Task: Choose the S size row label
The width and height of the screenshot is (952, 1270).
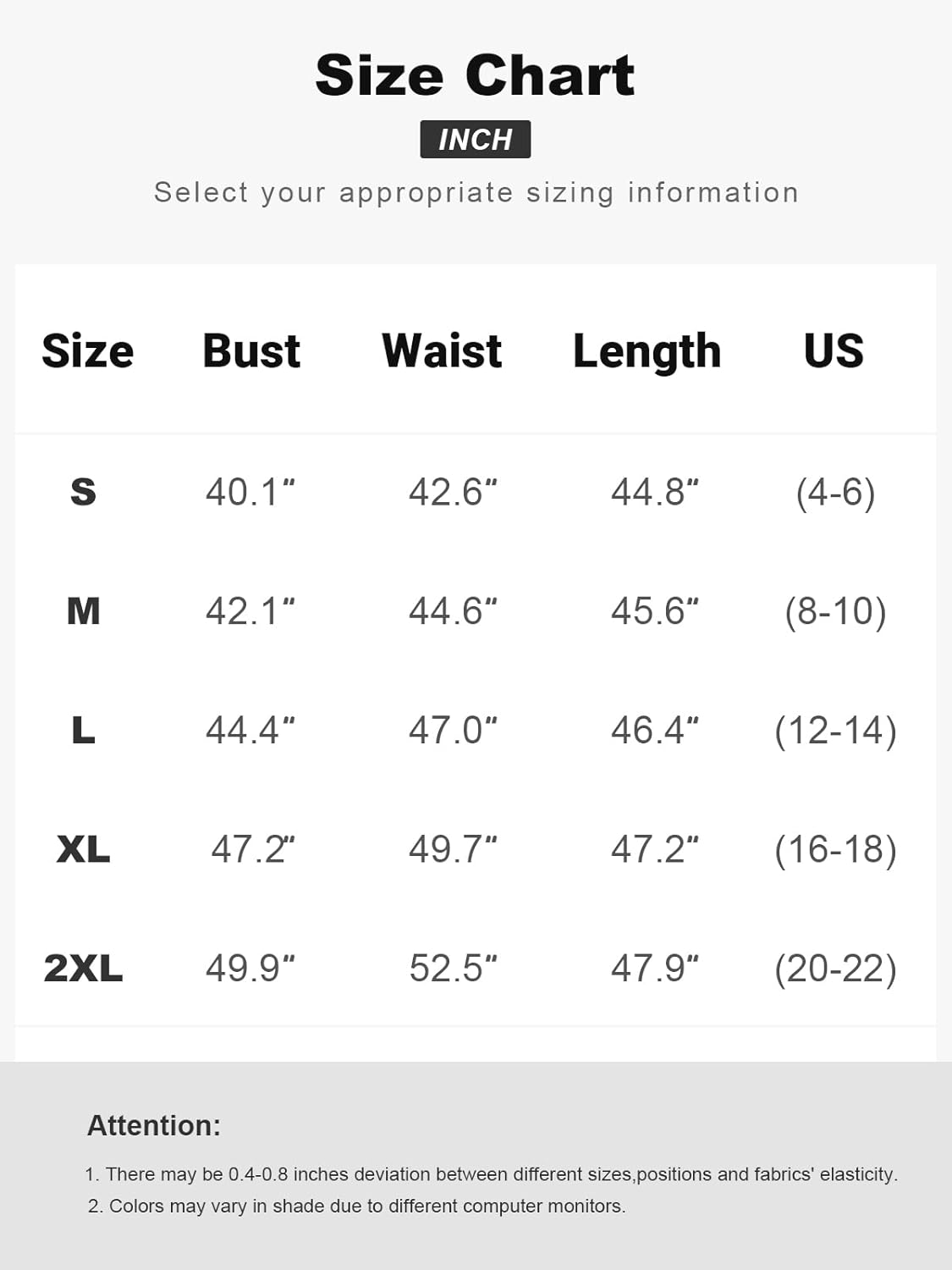Action: [x=83, y=492]
